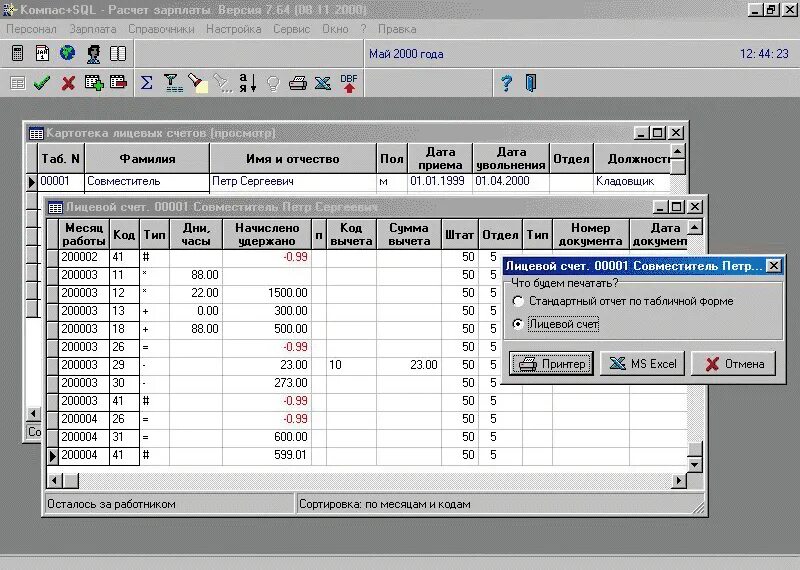The width and height of the screenshot is (800, 570).
Task: Open the calculator tool icon
Action: [17, 53]
